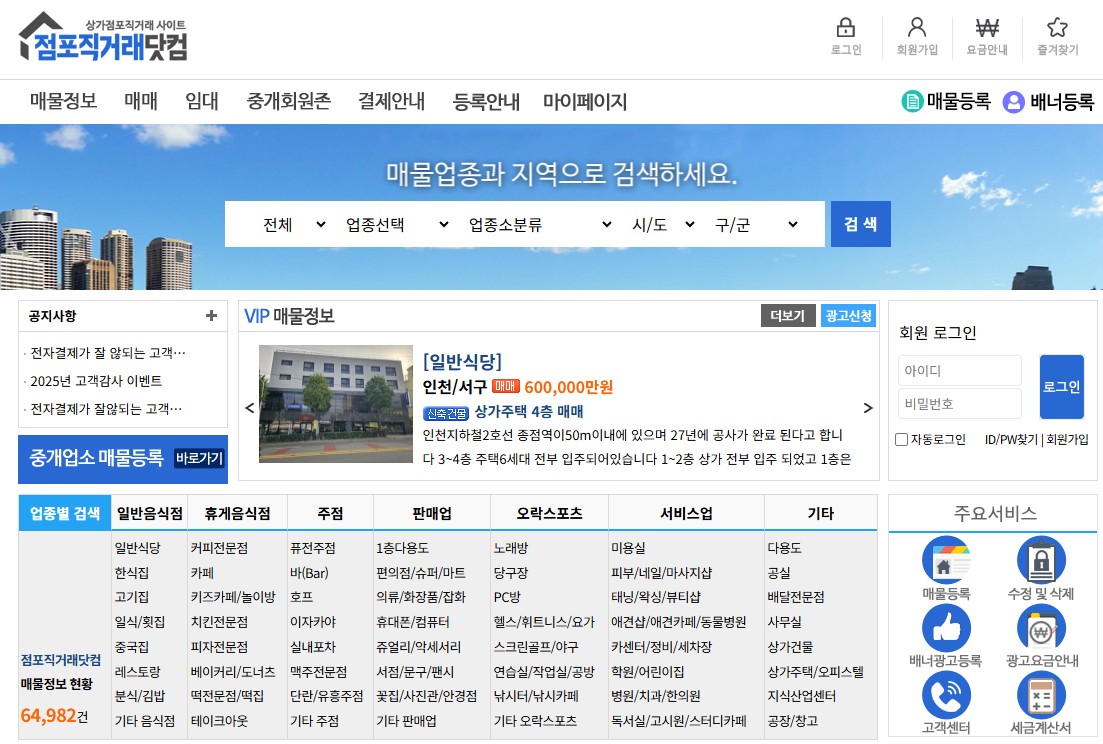
Task: Click the 즐겨찾기 star icon
Action: (1057, 31)
